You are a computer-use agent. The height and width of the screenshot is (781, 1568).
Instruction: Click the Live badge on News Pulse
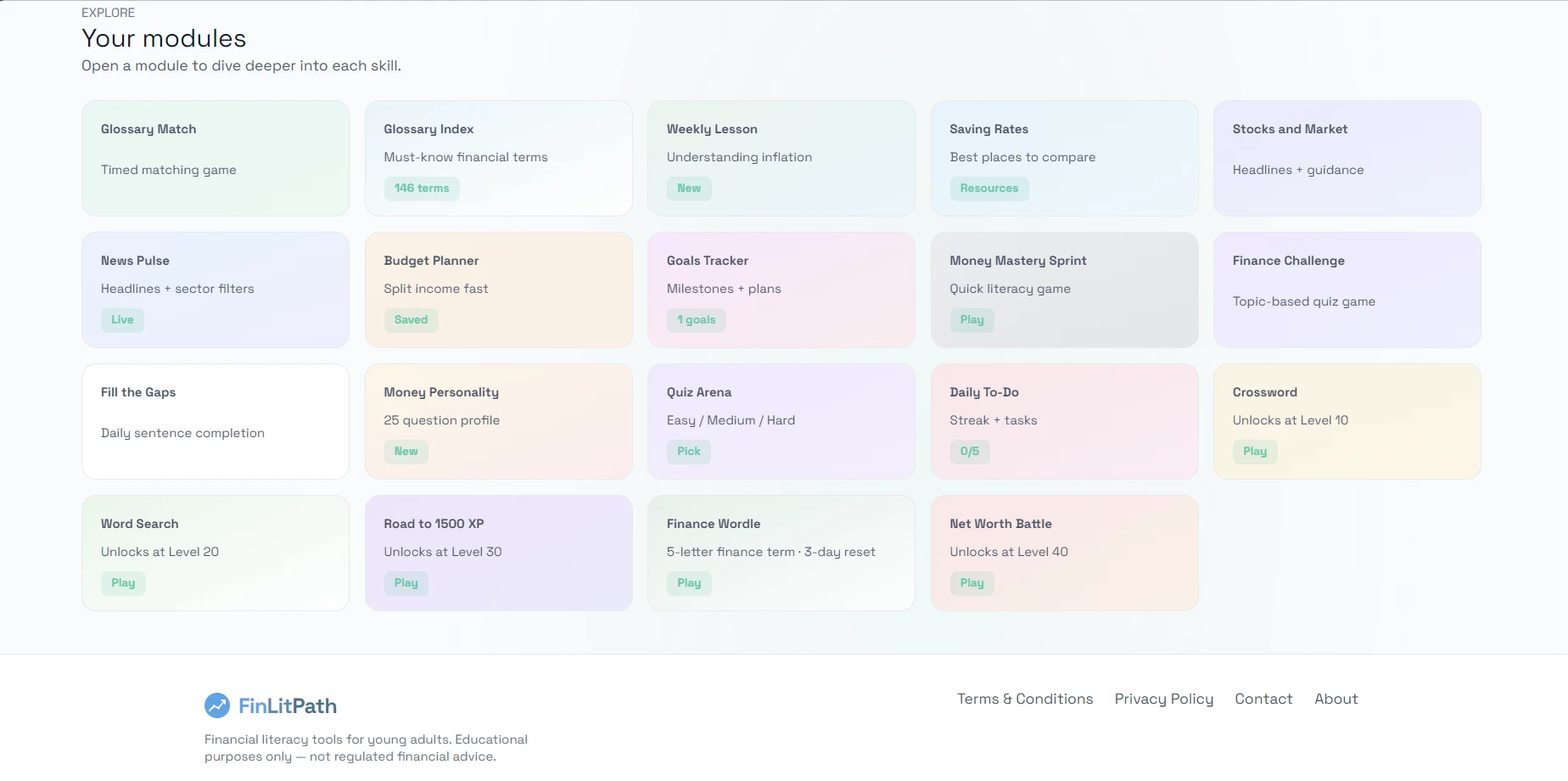click(122, 320)
